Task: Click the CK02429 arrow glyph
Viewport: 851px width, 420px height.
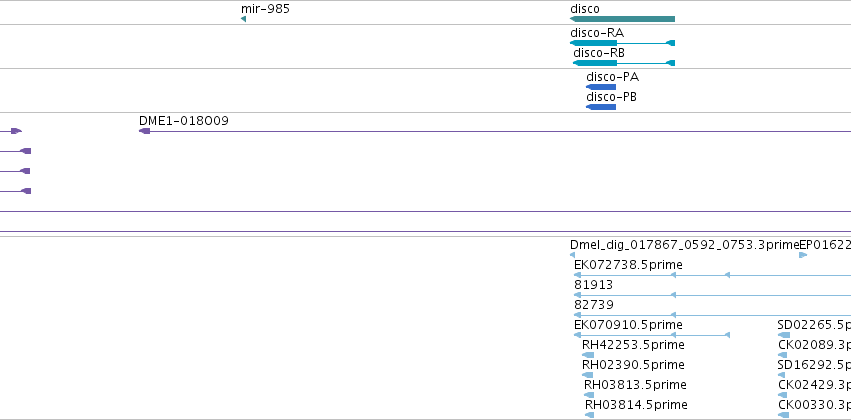Action: click(x=783, y=395)
